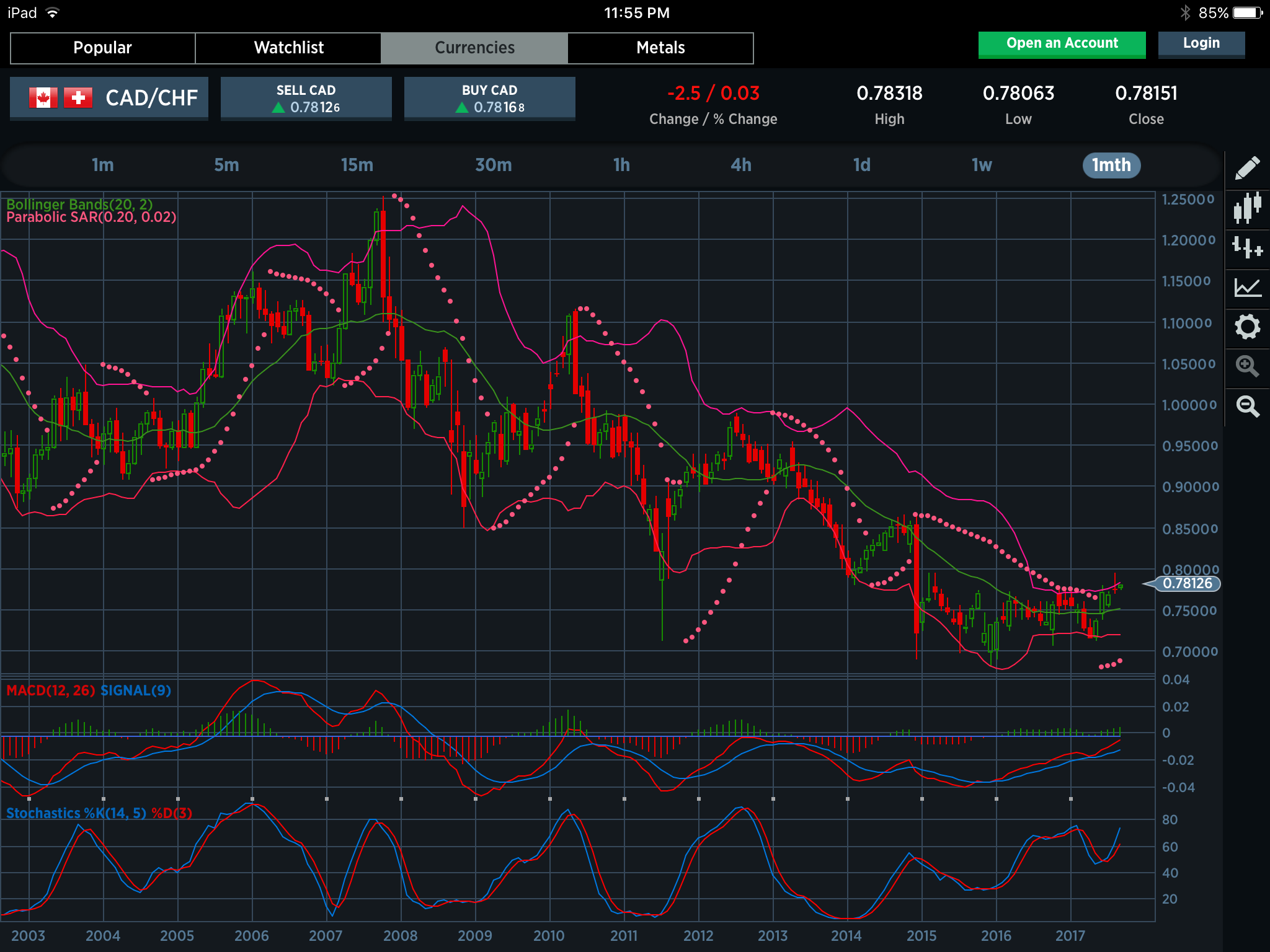Tap the 2003 year label on time axis
1270x952 pixels.
[29, 936]
